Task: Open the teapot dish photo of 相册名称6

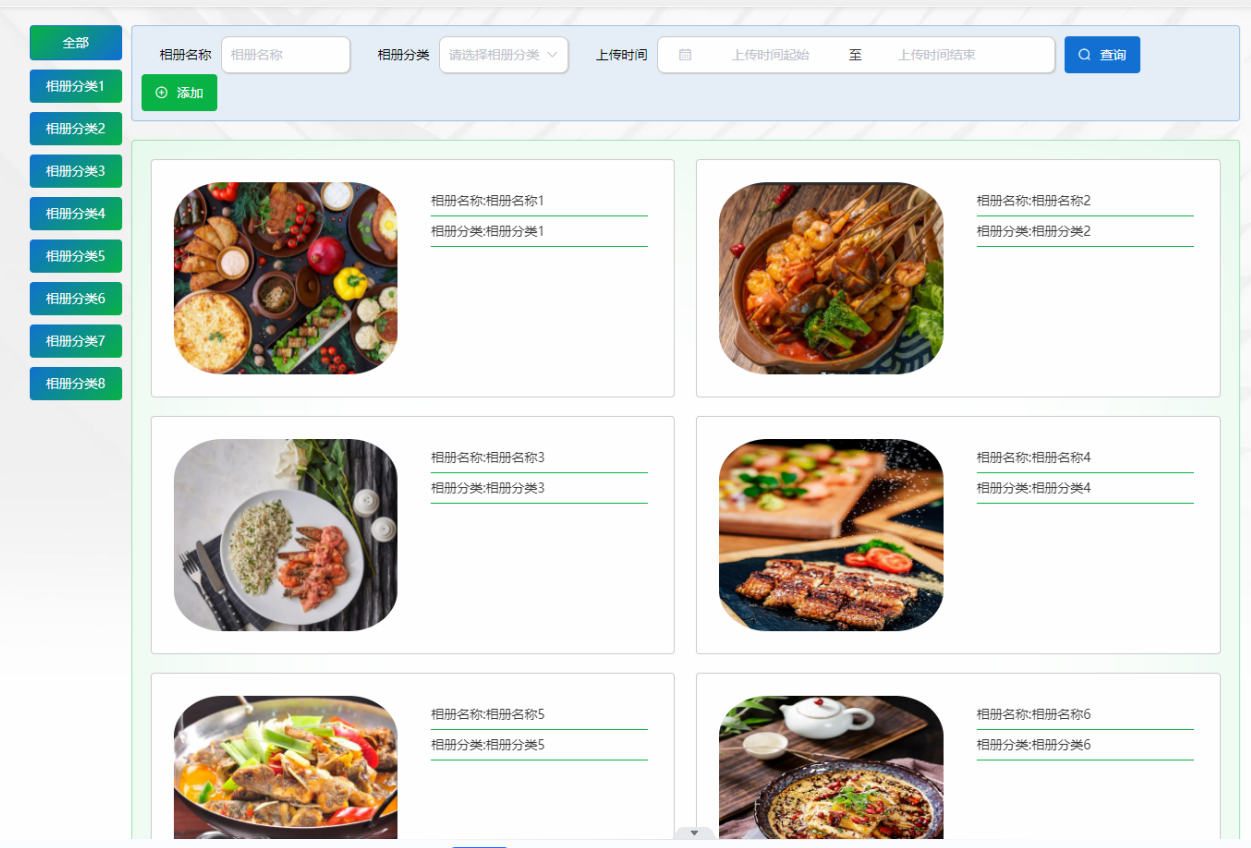Action: 831,767
